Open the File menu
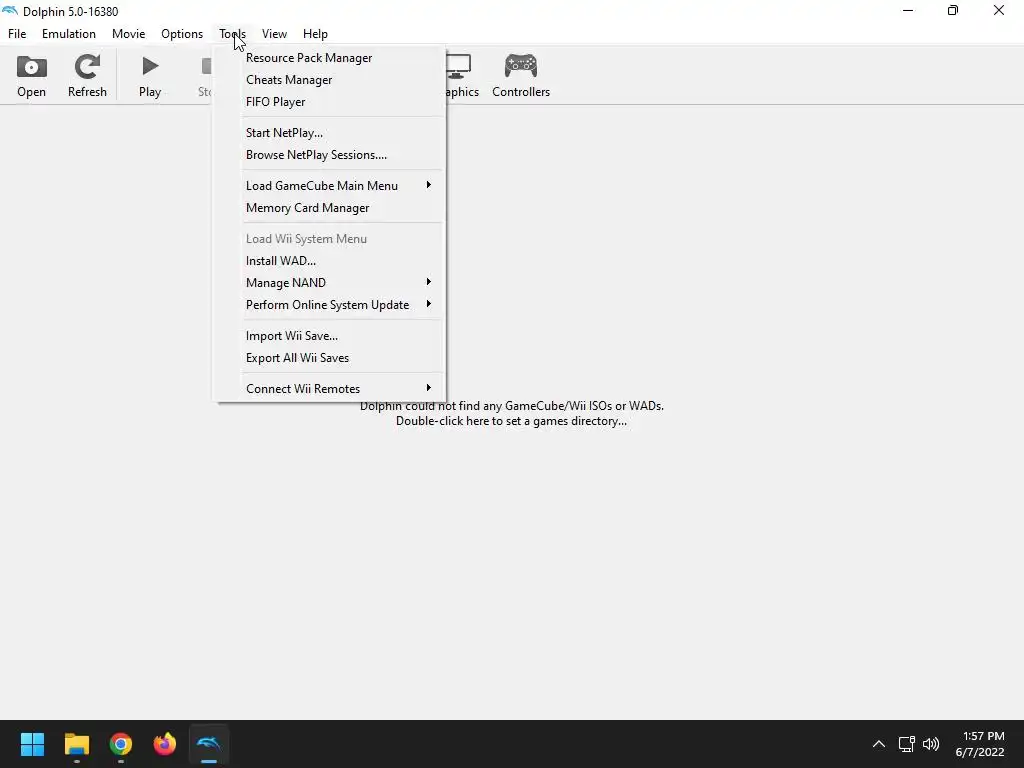This screenshot has width=1024, height=768. click(x=17, y=34)
